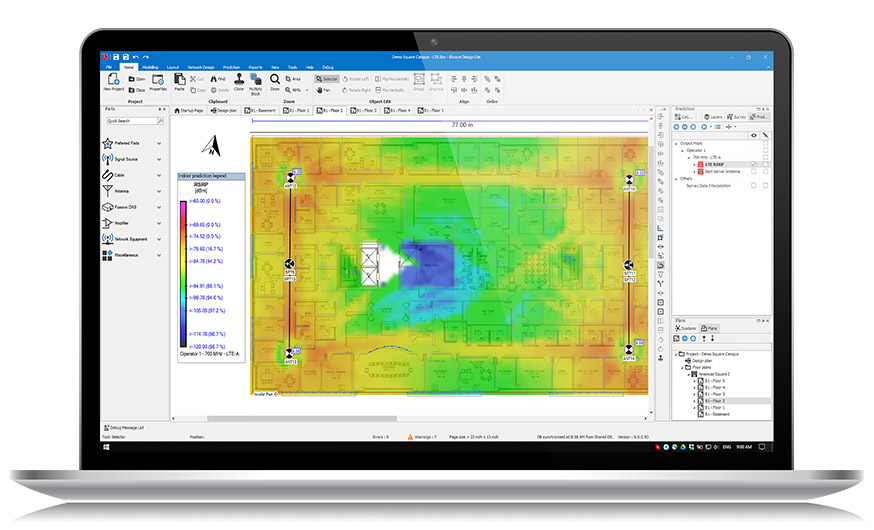This screenshot has height=530, width=874.
Task: Click the north arrow compass symbol
Action: coord(211,146)
